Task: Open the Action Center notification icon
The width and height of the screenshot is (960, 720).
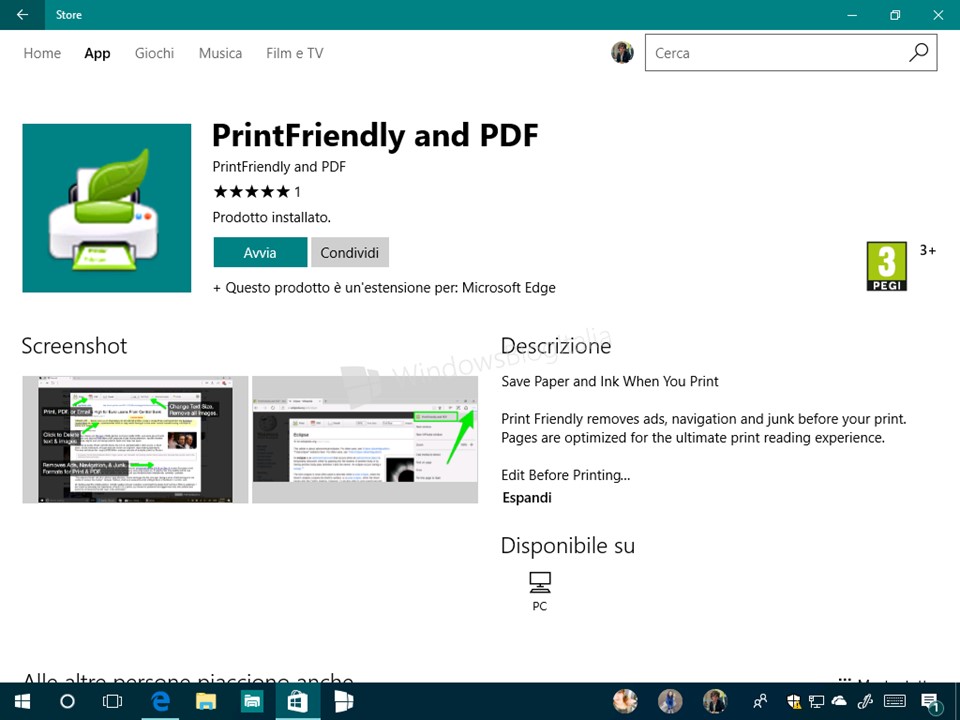Action: coord(931,703)
